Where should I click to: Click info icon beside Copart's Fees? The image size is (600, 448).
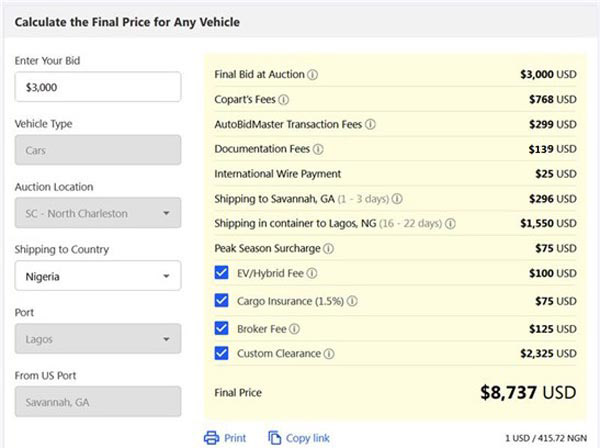tap(284, 100)
